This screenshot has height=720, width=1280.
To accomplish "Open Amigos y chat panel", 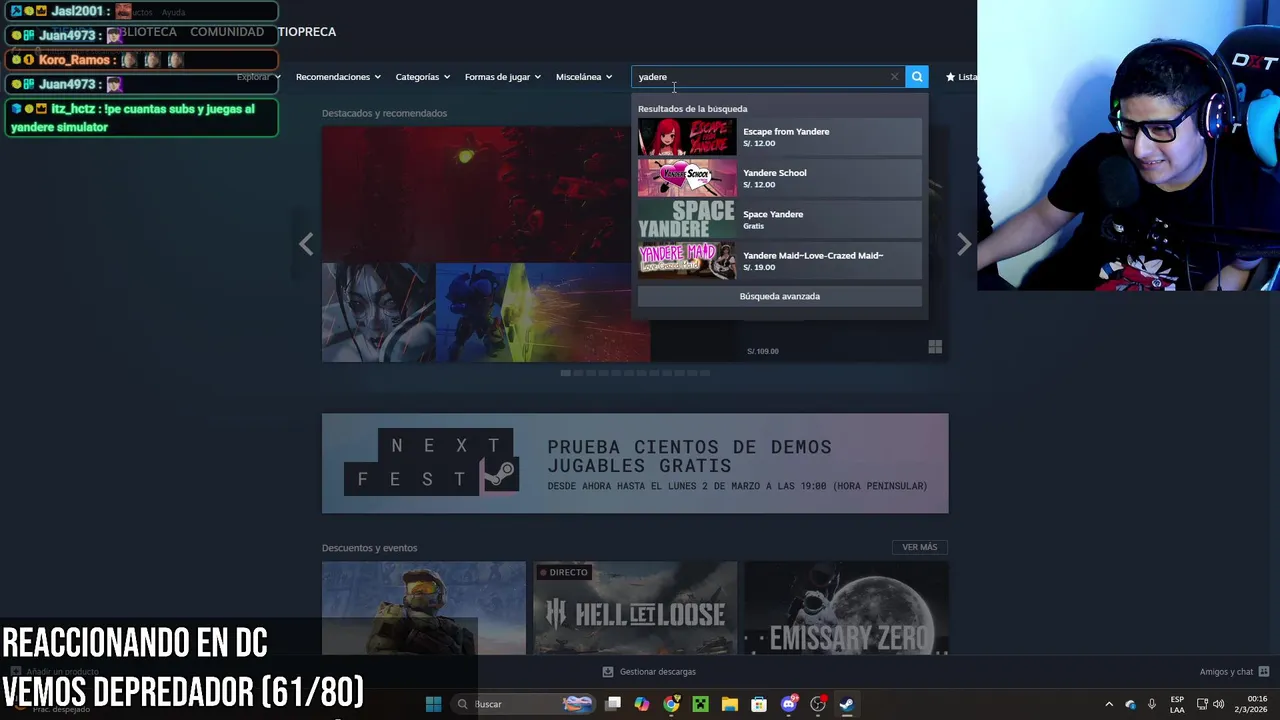I will (1226, 672).
